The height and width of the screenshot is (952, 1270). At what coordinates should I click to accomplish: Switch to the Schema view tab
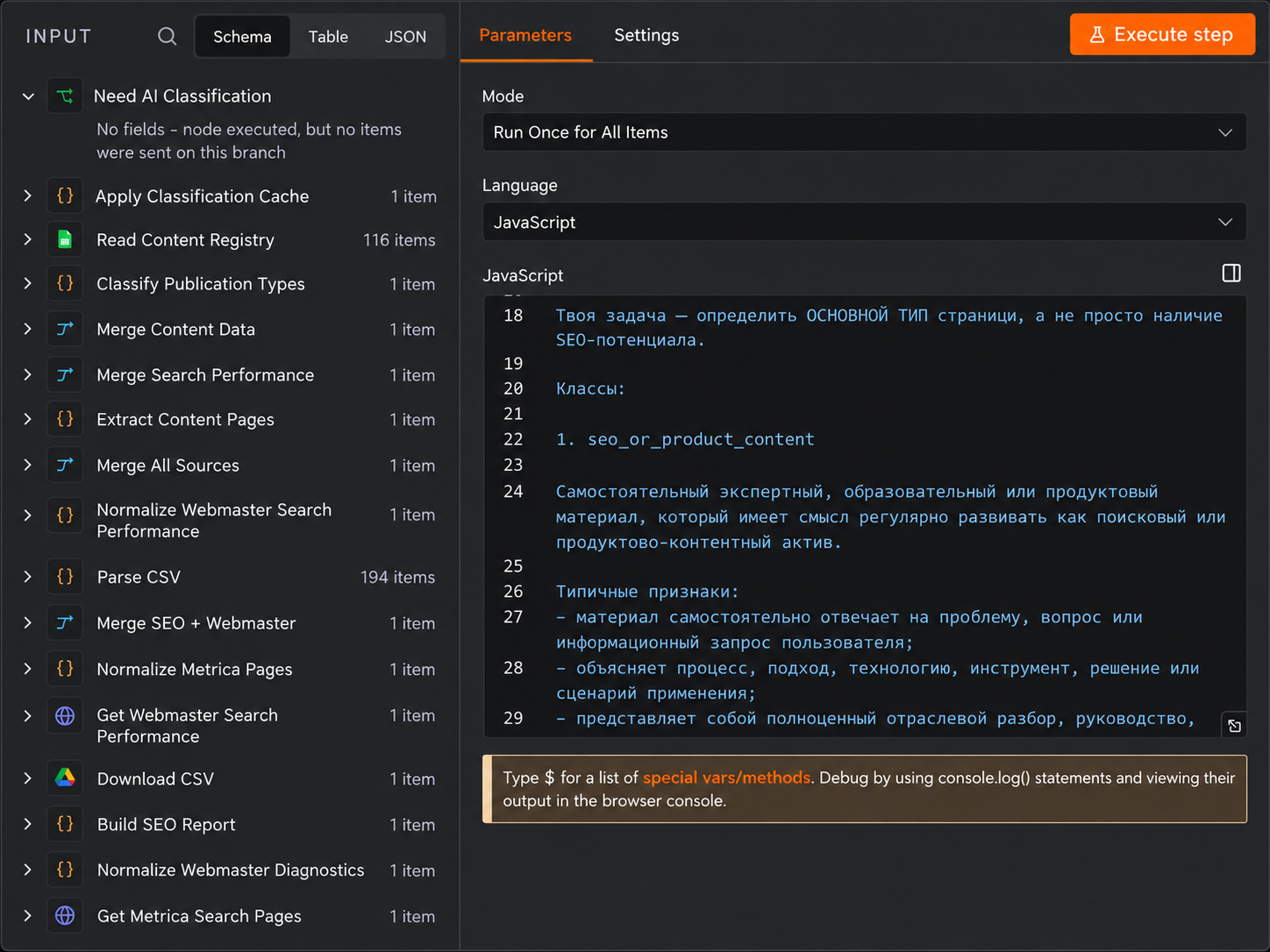click(x=242, y=37)
